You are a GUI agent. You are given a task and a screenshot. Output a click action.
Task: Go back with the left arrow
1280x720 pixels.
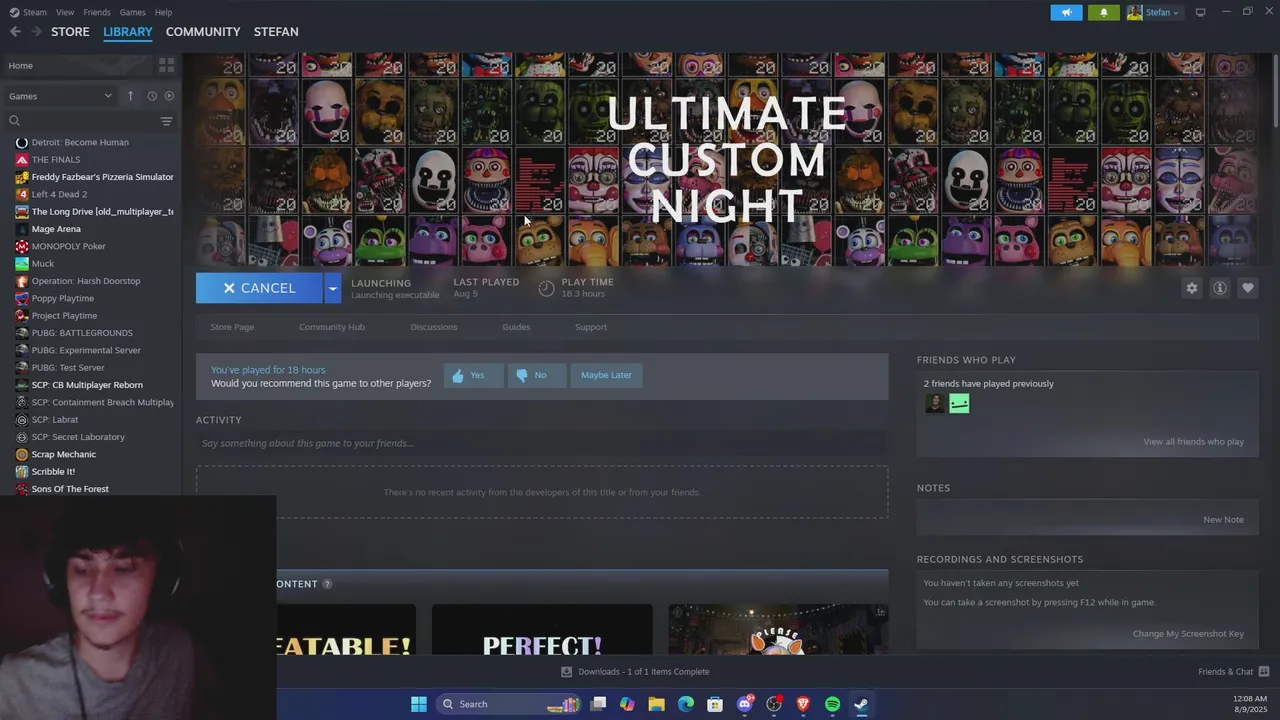15,32
